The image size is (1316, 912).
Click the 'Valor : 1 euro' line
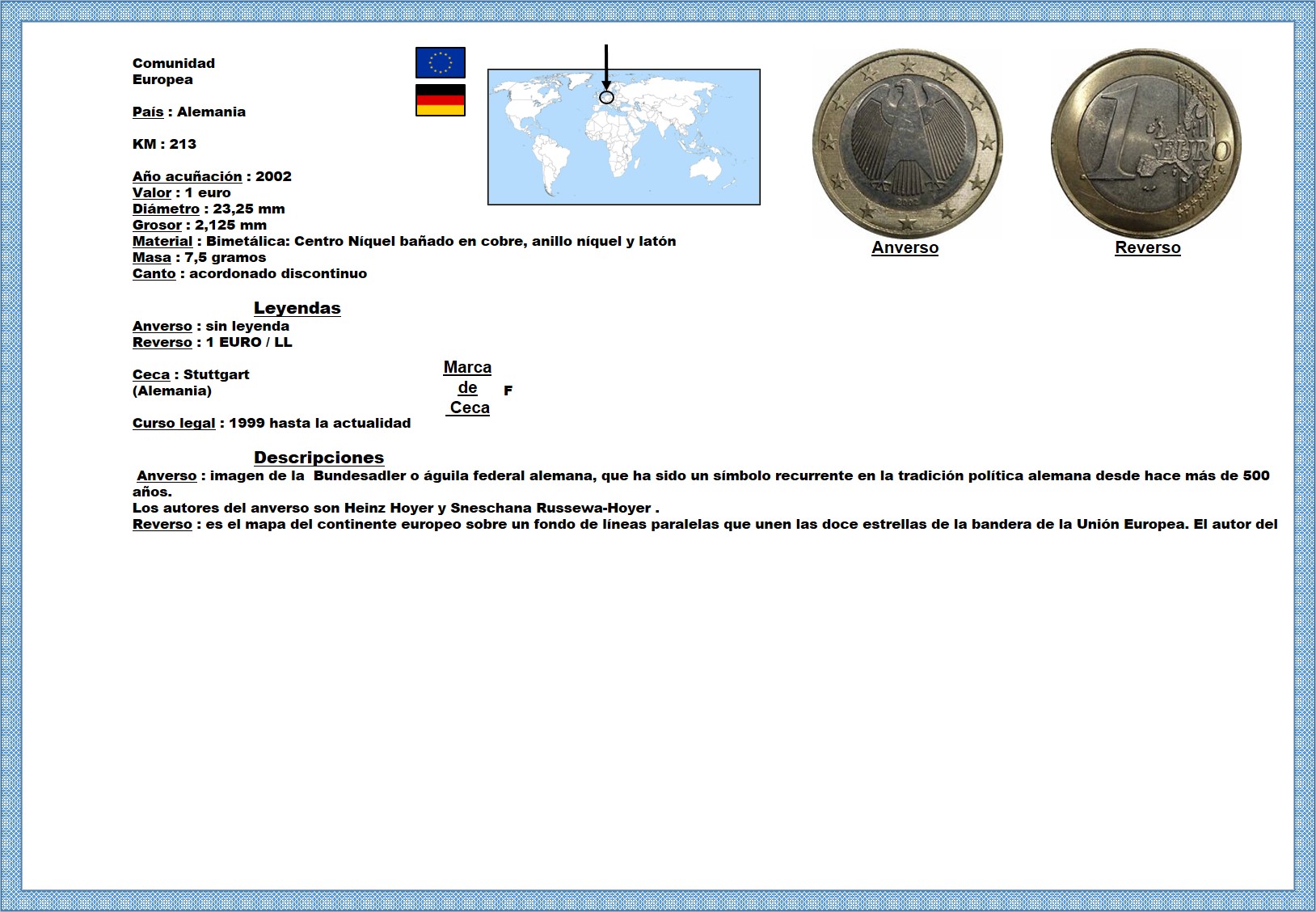(182, 192)
